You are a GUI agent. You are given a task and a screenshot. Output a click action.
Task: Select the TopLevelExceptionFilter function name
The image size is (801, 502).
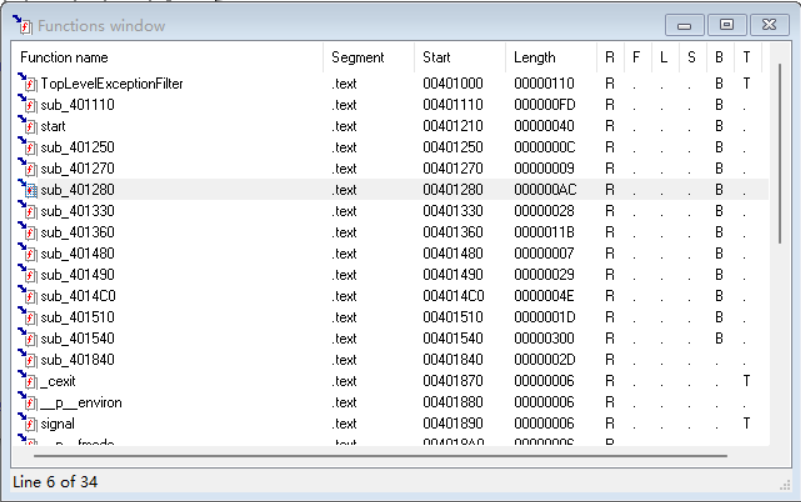[x=112, y=83]
